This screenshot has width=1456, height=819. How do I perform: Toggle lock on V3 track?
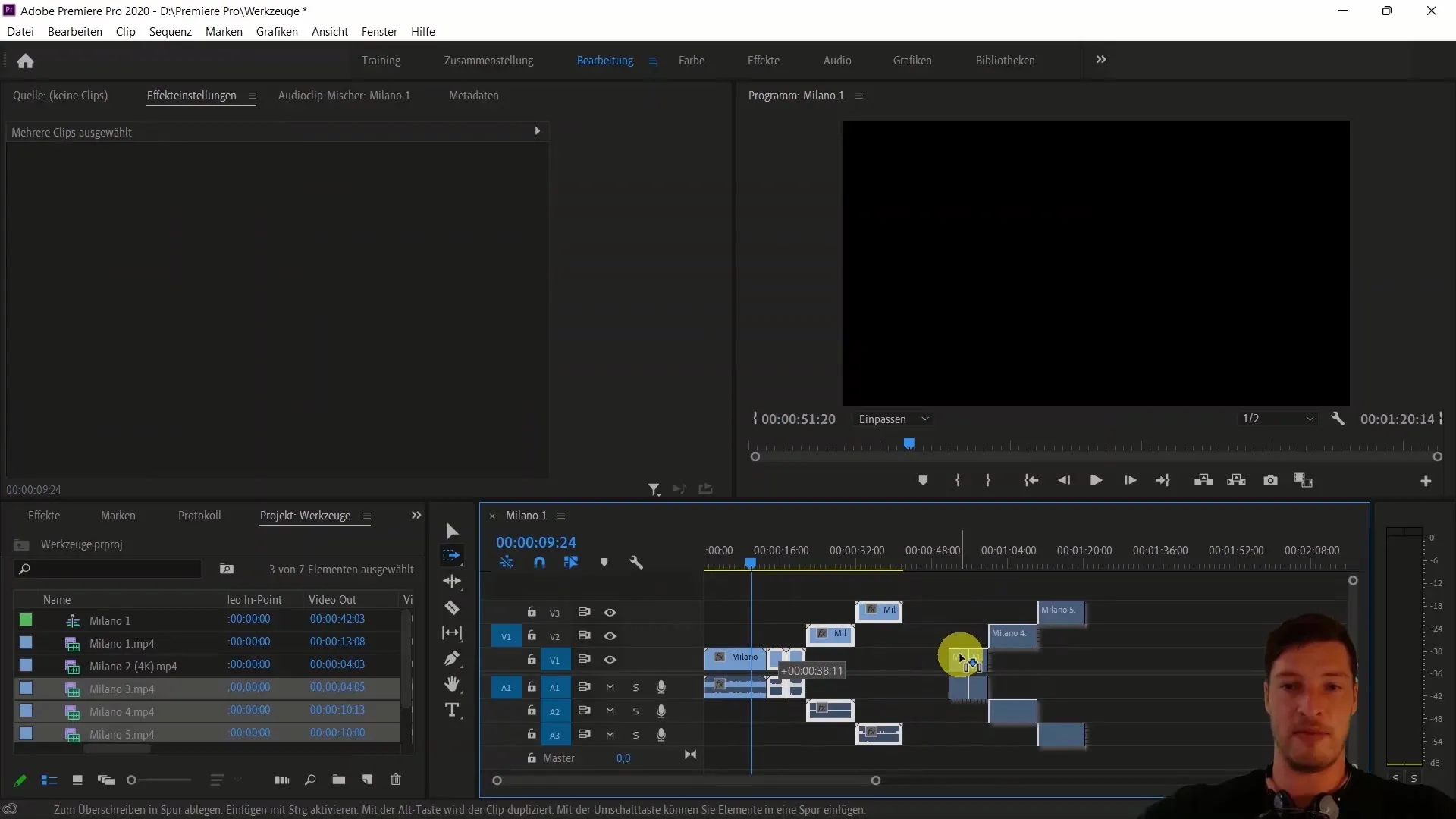(532, 612)
